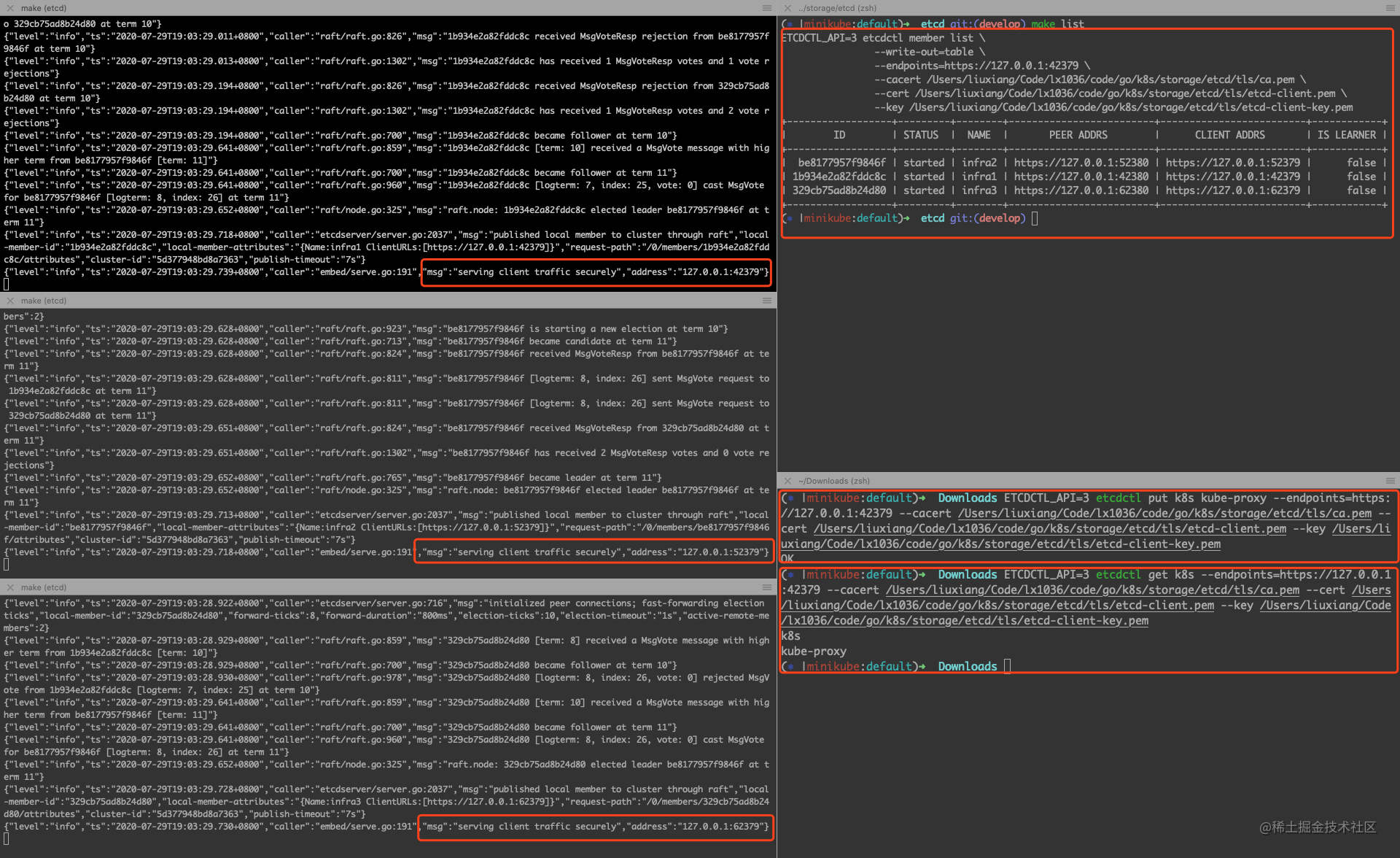Click member ID 329cb75ad8b24d80 in the table
The width and height of the screenshot is (1400, 858).
(x=839, y=190)
